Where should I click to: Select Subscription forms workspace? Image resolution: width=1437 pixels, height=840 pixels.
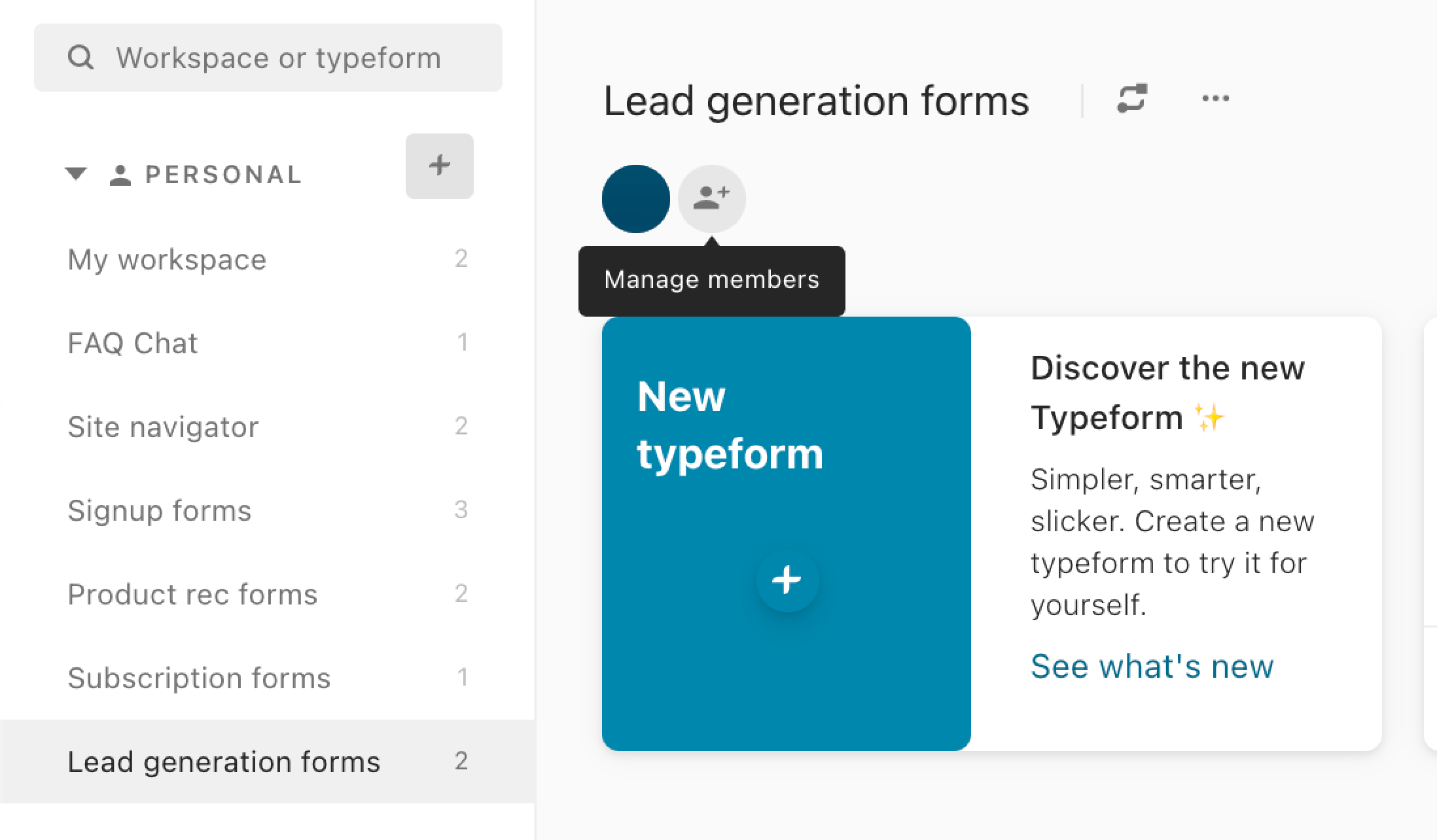pyautogui.click(x=268, y=678)
